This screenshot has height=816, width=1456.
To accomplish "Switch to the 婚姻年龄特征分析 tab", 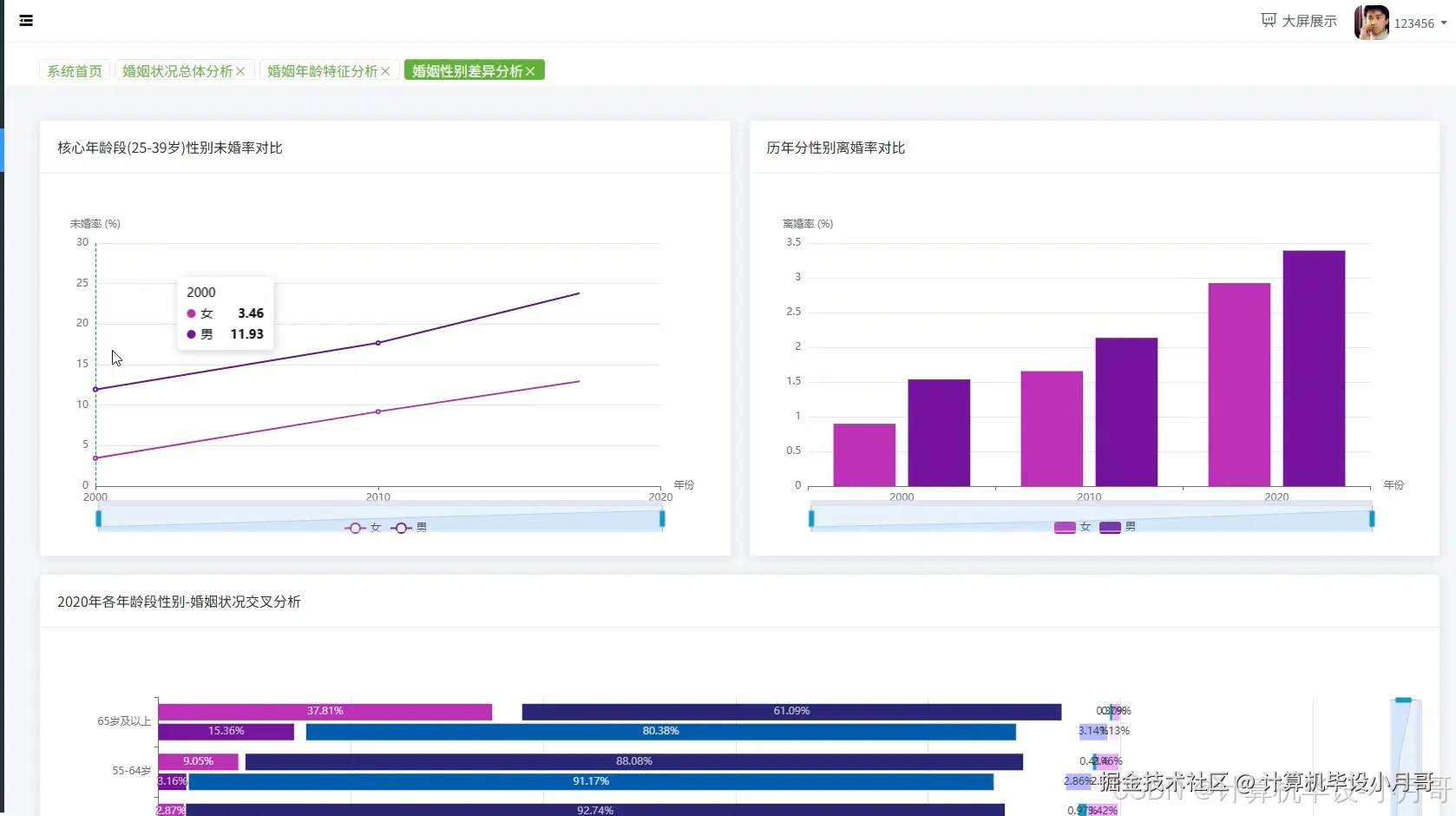I will (x=323, y=70).
